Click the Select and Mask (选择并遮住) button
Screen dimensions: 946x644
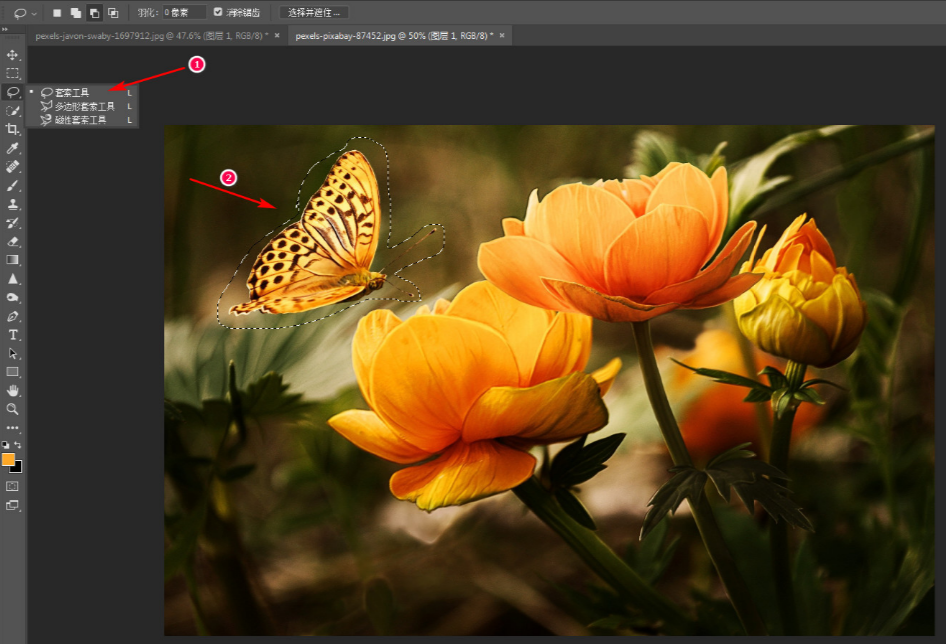coord(314,12)
